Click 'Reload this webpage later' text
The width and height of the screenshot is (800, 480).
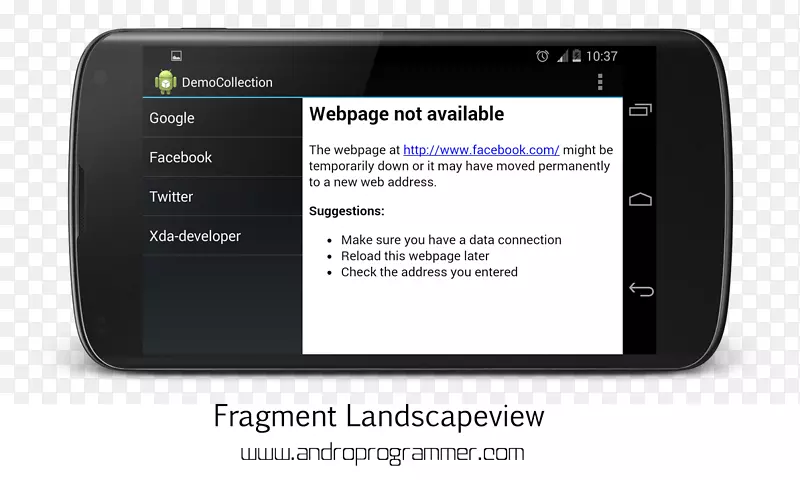[415, 256]
